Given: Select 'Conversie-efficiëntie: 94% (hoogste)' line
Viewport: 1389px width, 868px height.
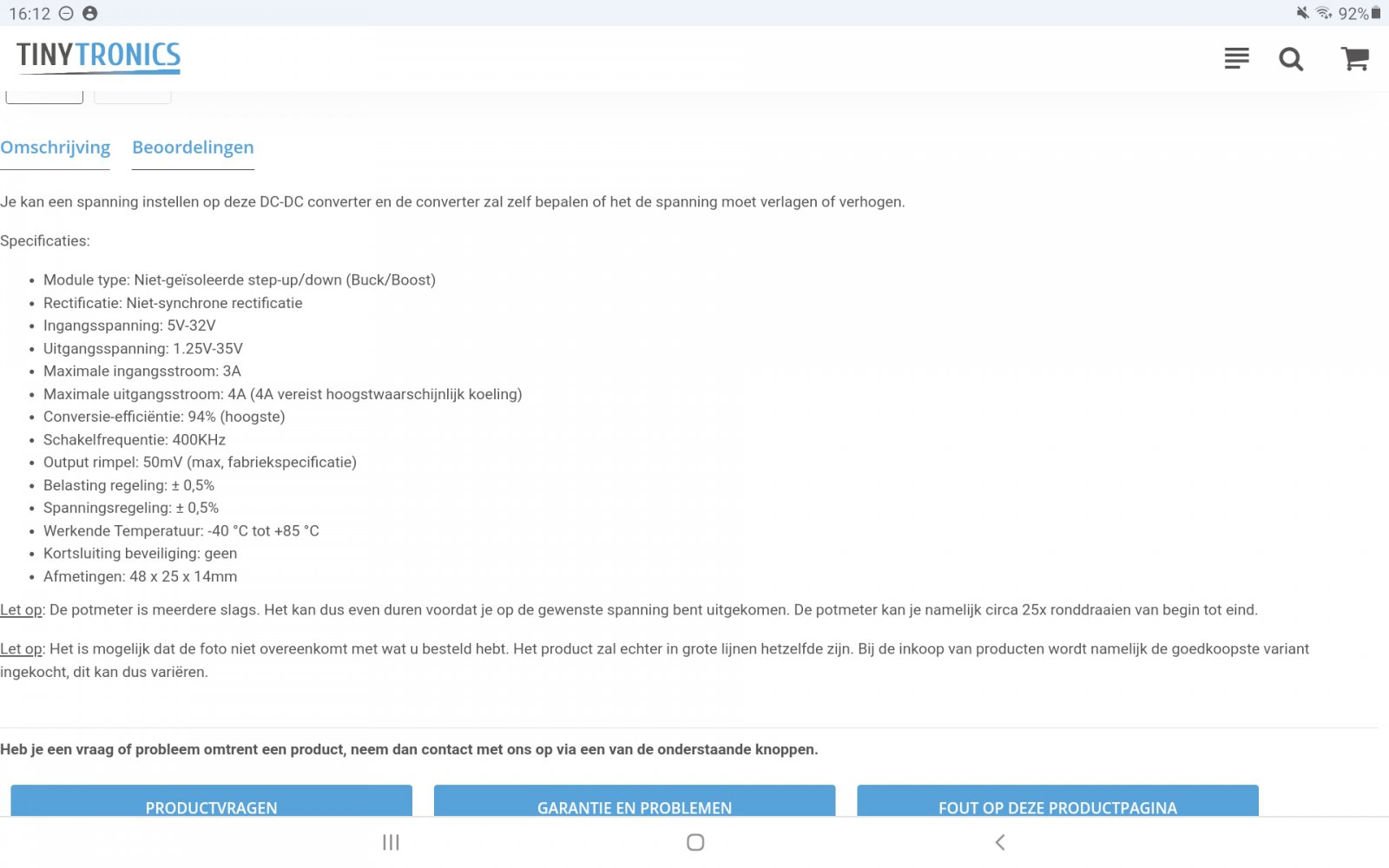Looking at the screenshot, I should pyautogui.click(x=164, y=417).
